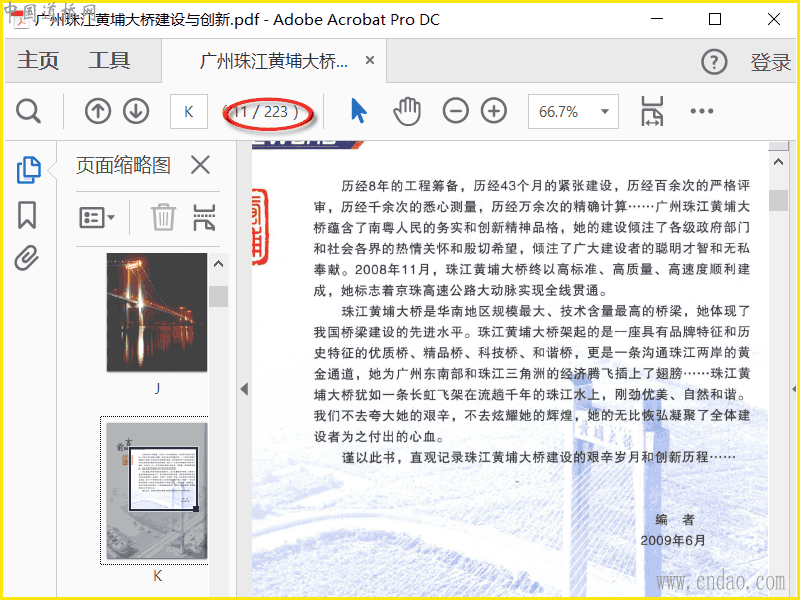800x600 pixels.
Task: Open the attachments paperclip panel
Action: [x=27, y=258]
